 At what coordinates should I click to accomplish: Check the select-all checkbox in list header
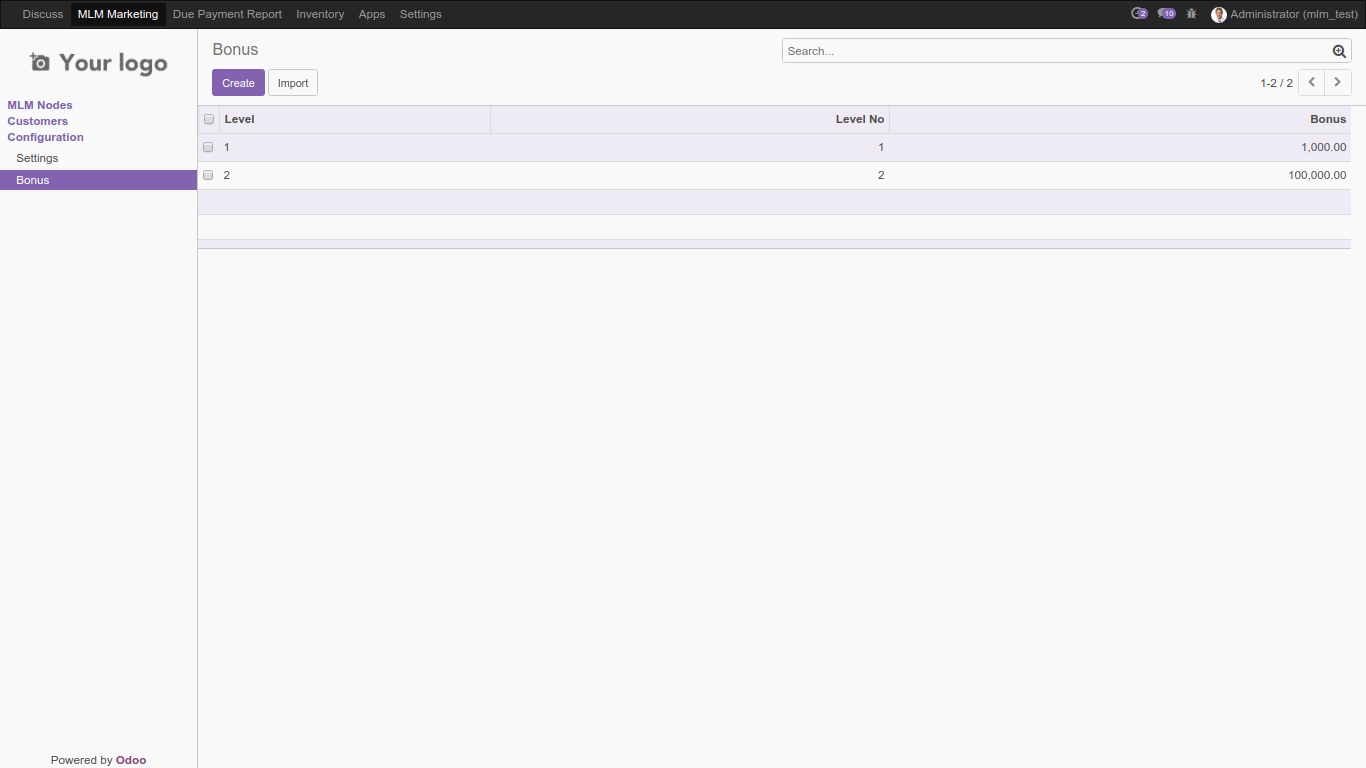(209, 119)
